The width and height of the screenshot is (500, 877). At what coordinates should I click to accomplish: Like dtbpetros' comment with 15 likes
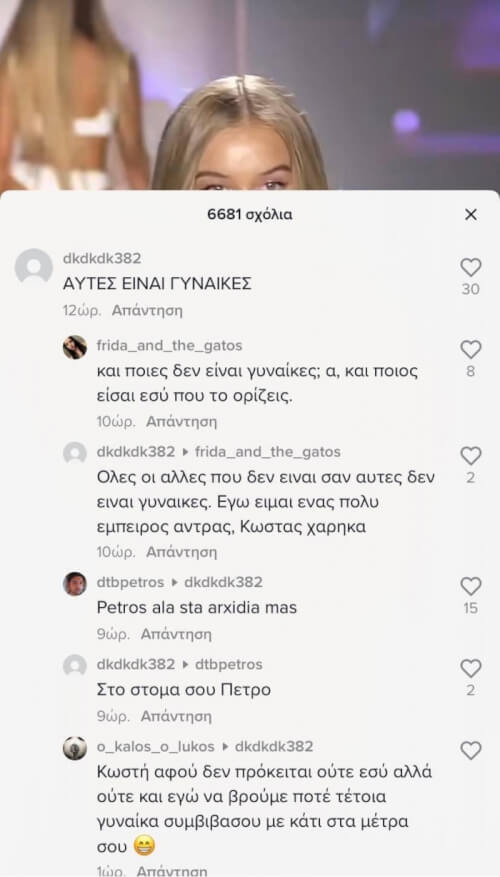click(471, 586)
